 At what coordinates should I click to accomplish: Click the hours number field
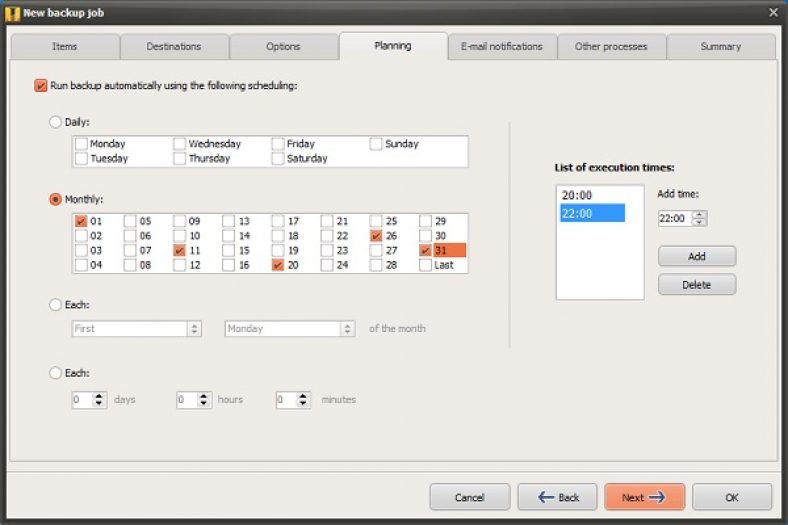187,400
